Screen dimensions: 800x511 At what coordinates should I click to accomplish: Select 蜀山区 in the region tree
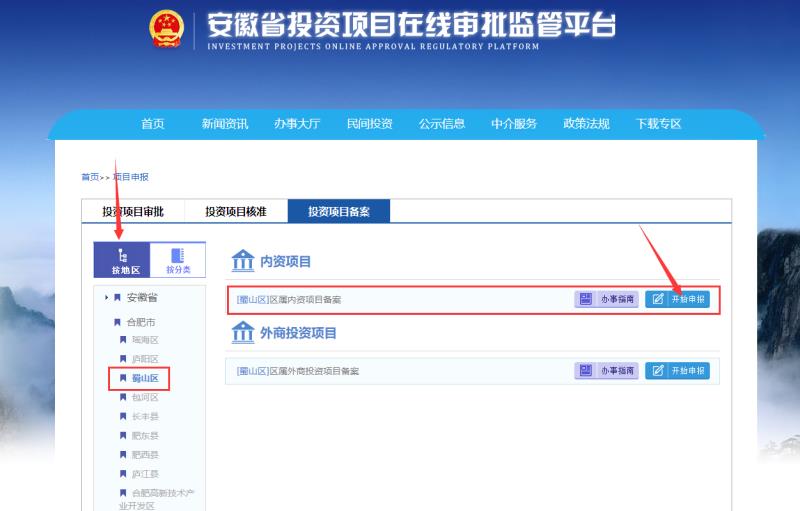[x=144, y=378]
